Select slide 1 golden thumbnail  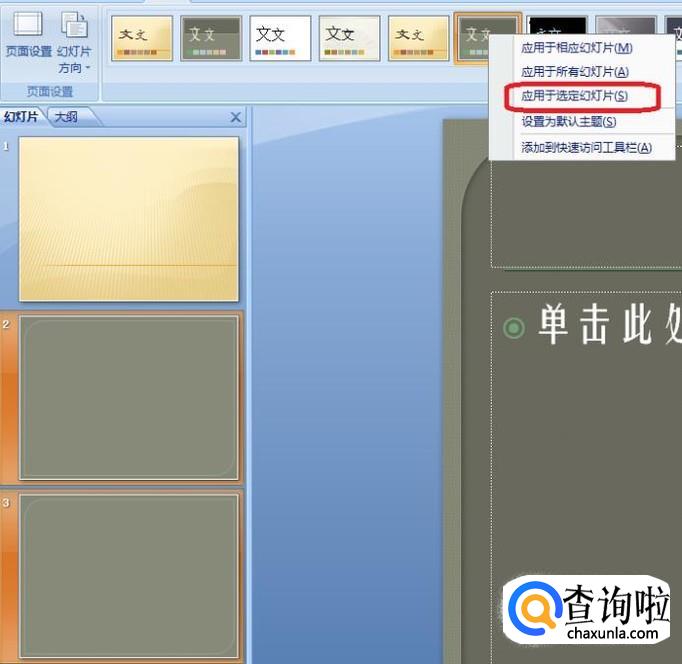pos(129,219)
